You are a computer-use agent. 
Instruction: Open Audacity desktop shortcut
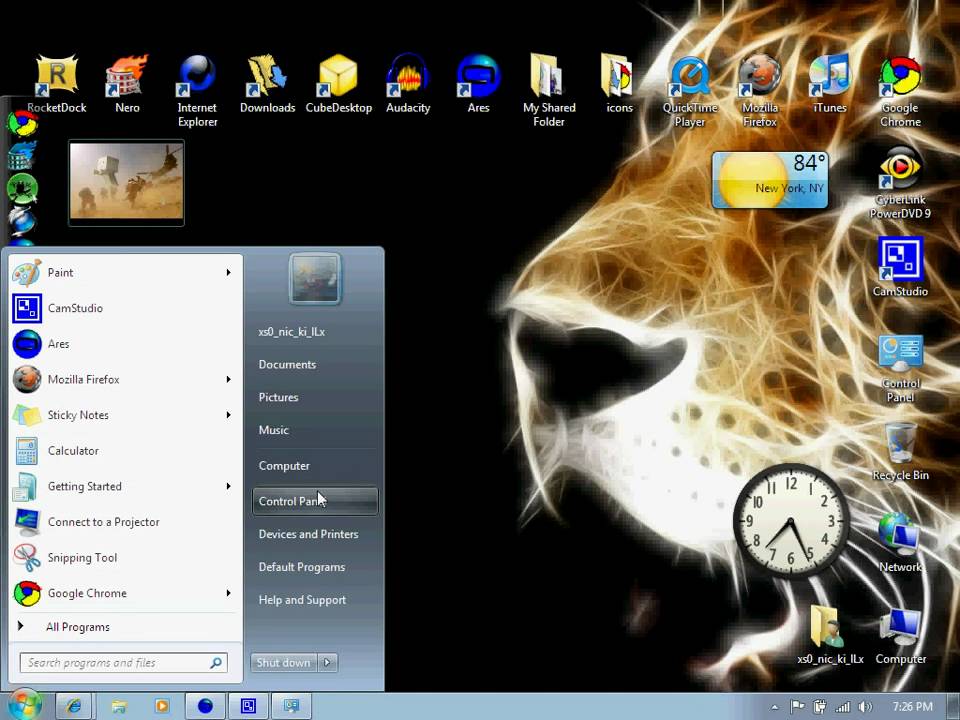(x=408, y=84)
